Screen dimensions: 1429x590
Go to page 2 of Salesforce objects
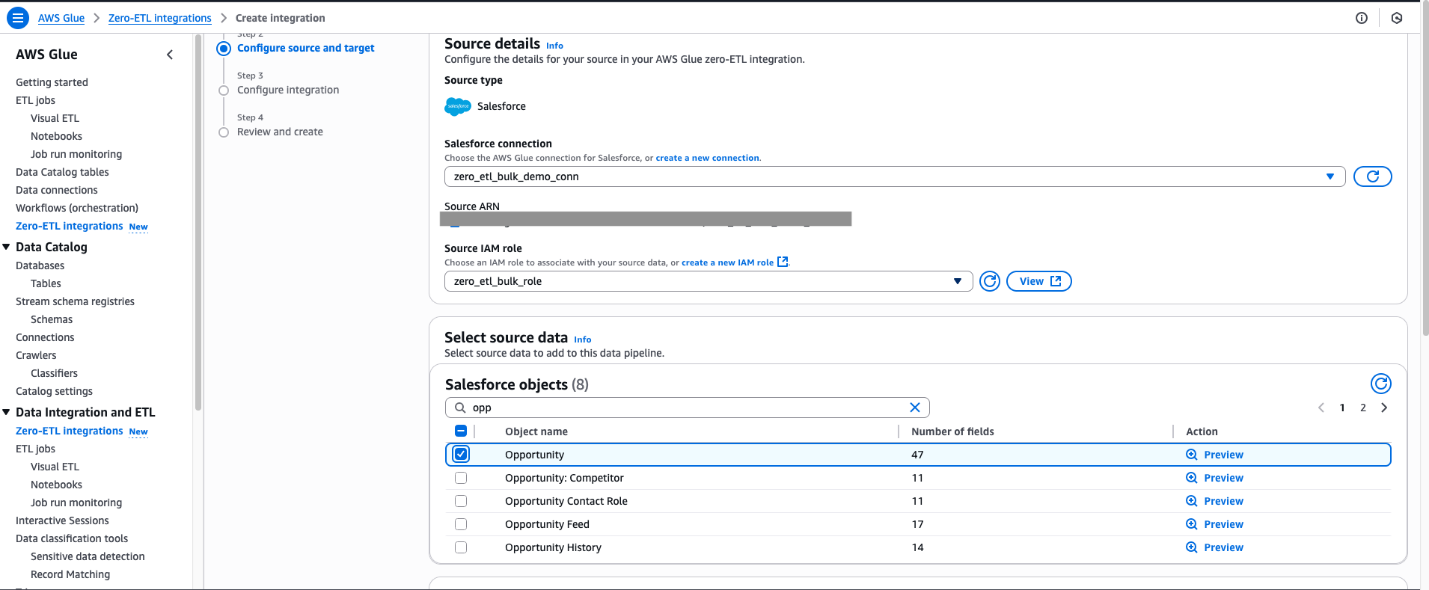1362,407
